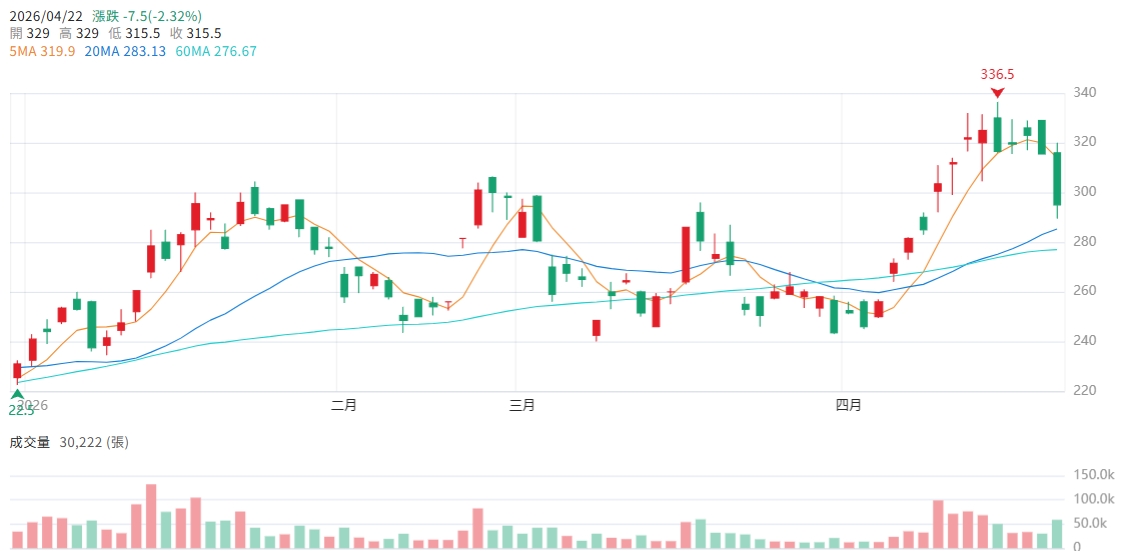
Task: Click the red down arrow at the 336.5 high
Action: pyautogui.click(x=997, y=91)
